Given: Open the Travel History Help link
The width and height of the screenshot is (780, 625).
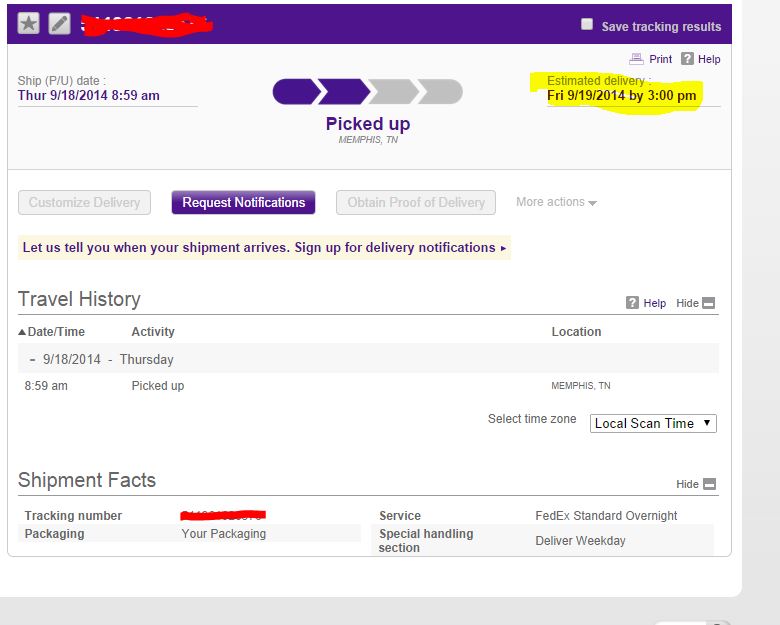Looking at the screenshot, I should coord(654,303).
